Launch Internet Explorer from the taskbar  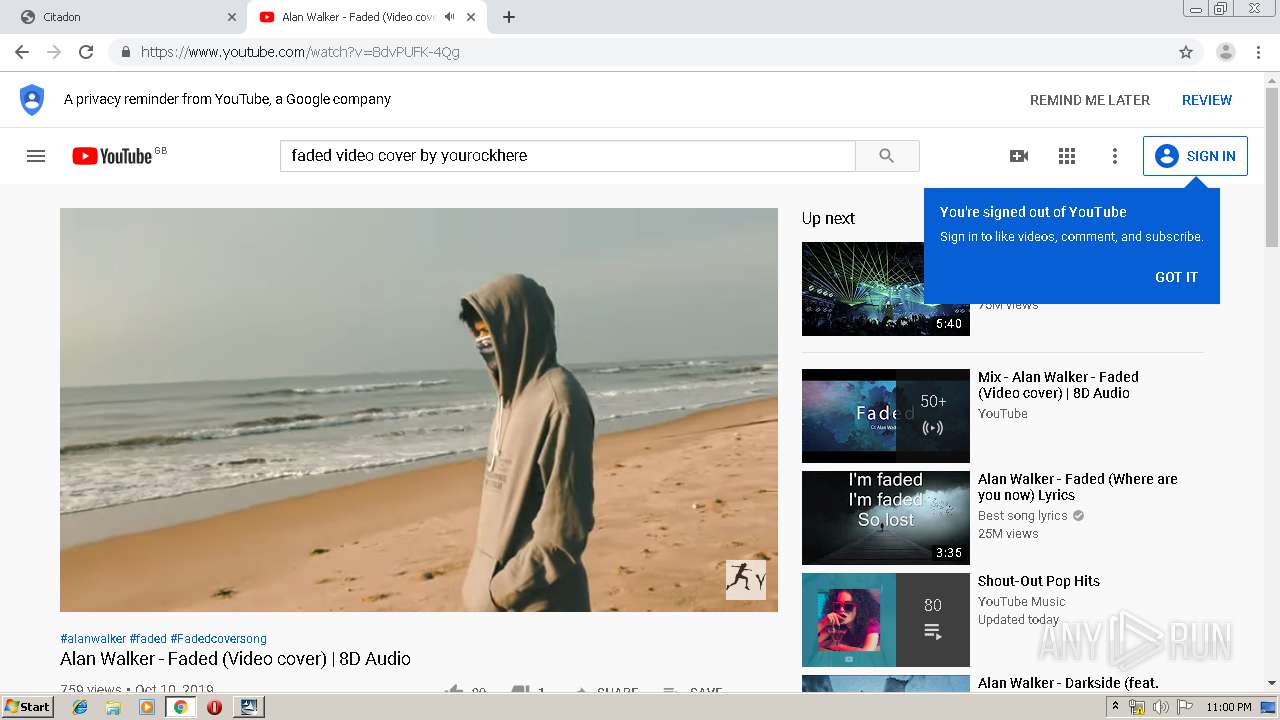click(x=80, y=707)
